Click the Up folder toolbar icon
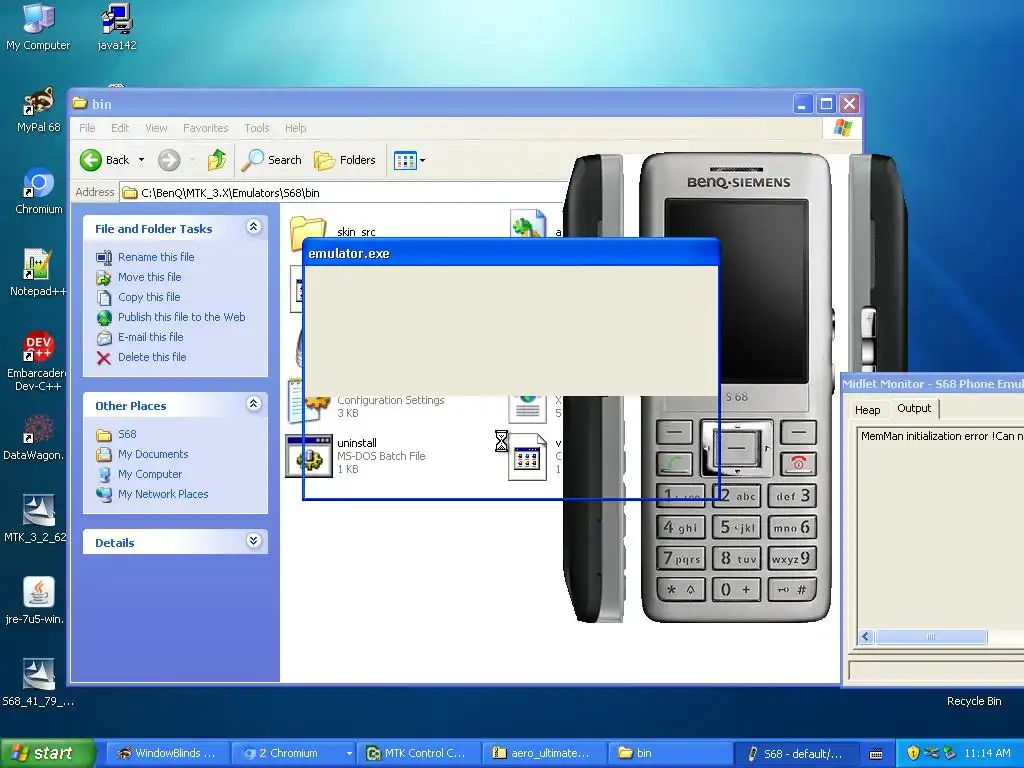 coord(217,160)
